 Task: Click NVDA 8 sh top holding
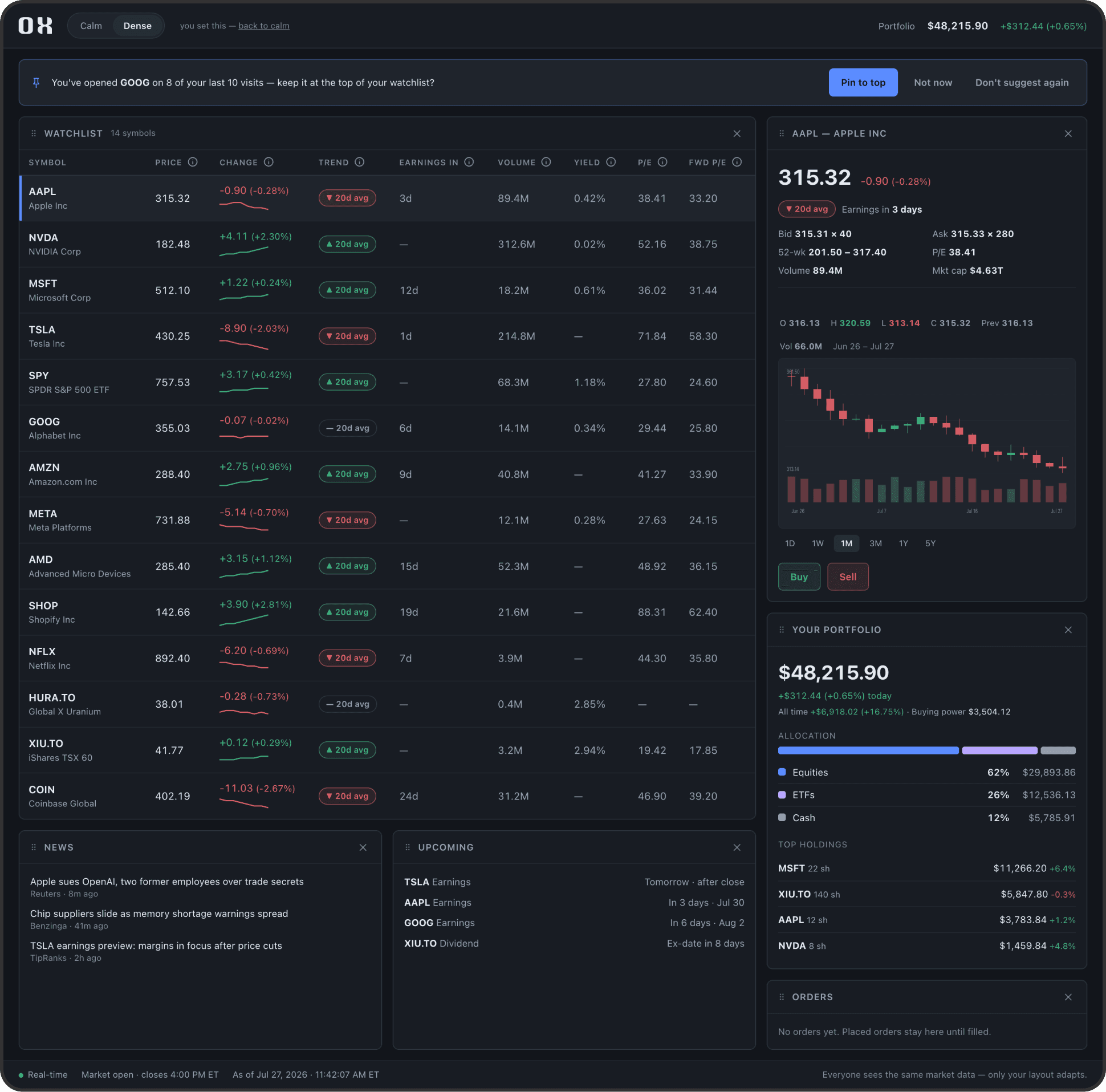coord(926,945)
